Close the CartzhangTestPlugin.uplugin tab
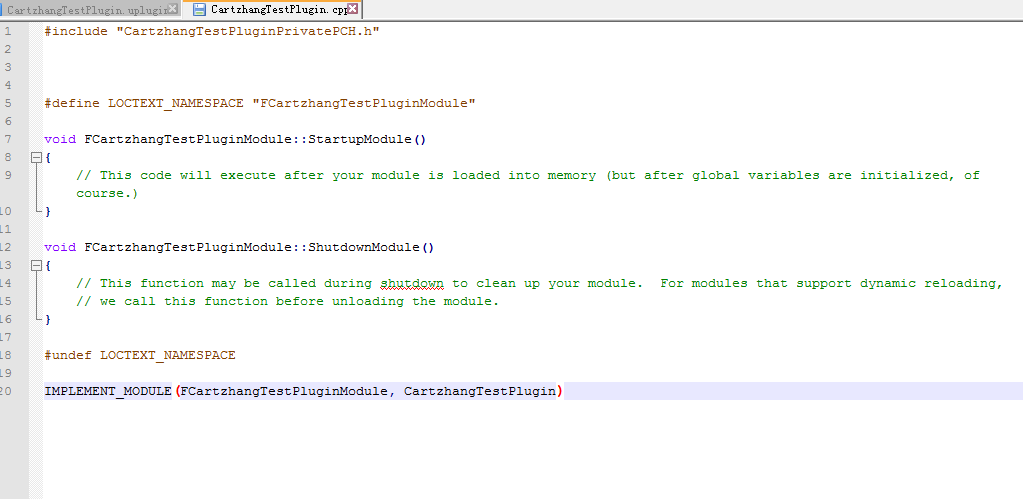 (x=172, y=8)
